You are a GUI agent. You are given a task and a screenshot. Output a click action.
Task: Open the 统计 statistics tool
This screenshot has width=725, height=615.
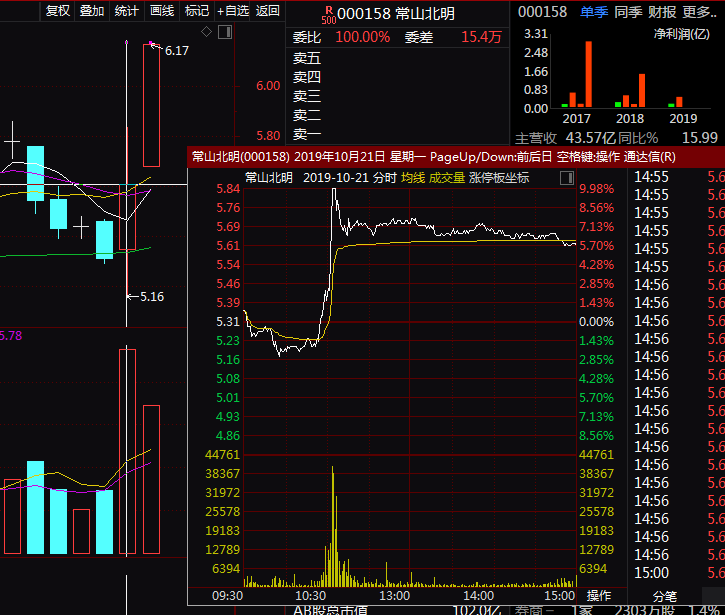click(x=126, y=10)
